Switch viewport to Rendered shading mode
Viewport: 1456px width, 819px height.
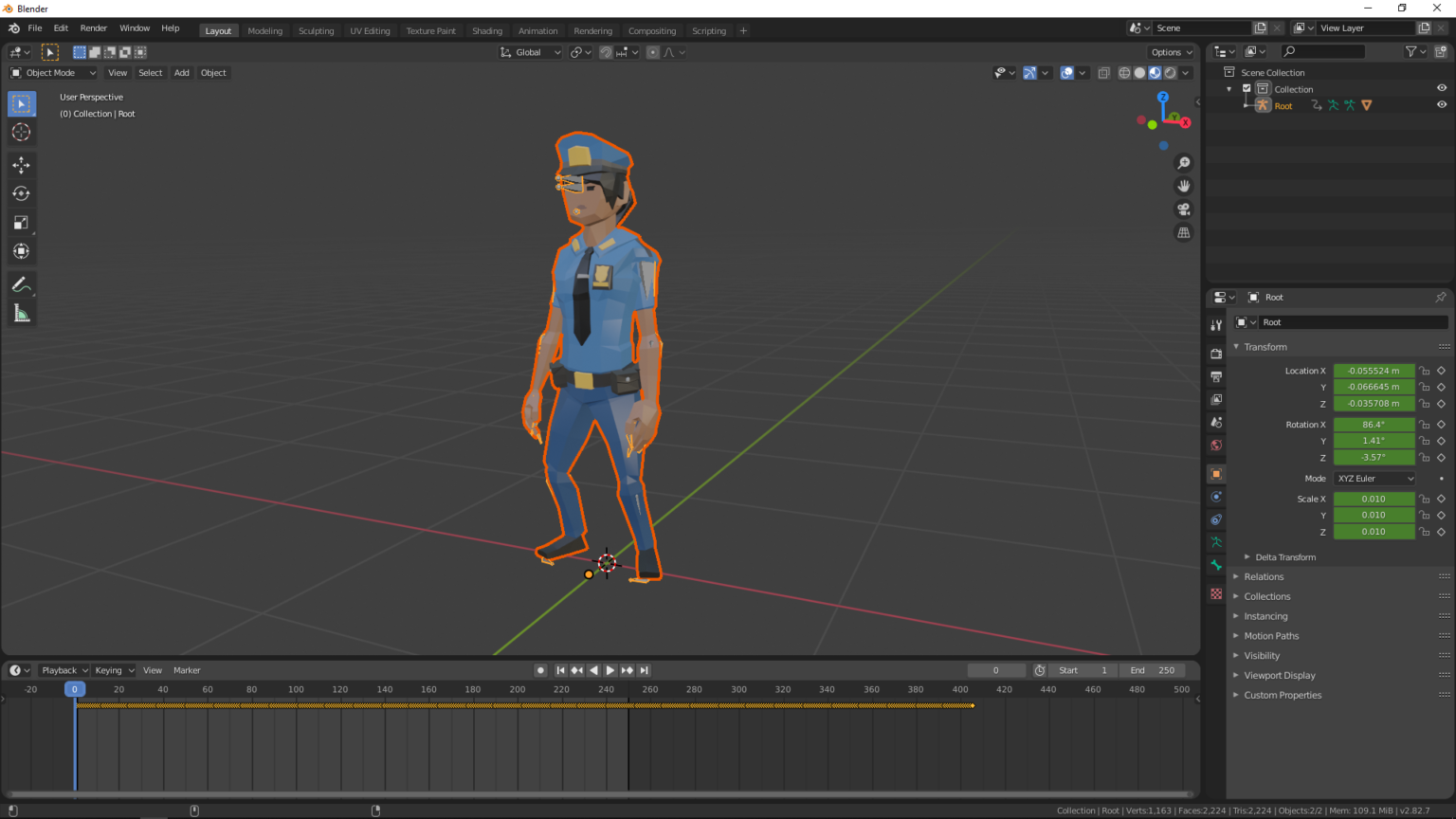click(x=1170, y=72)
